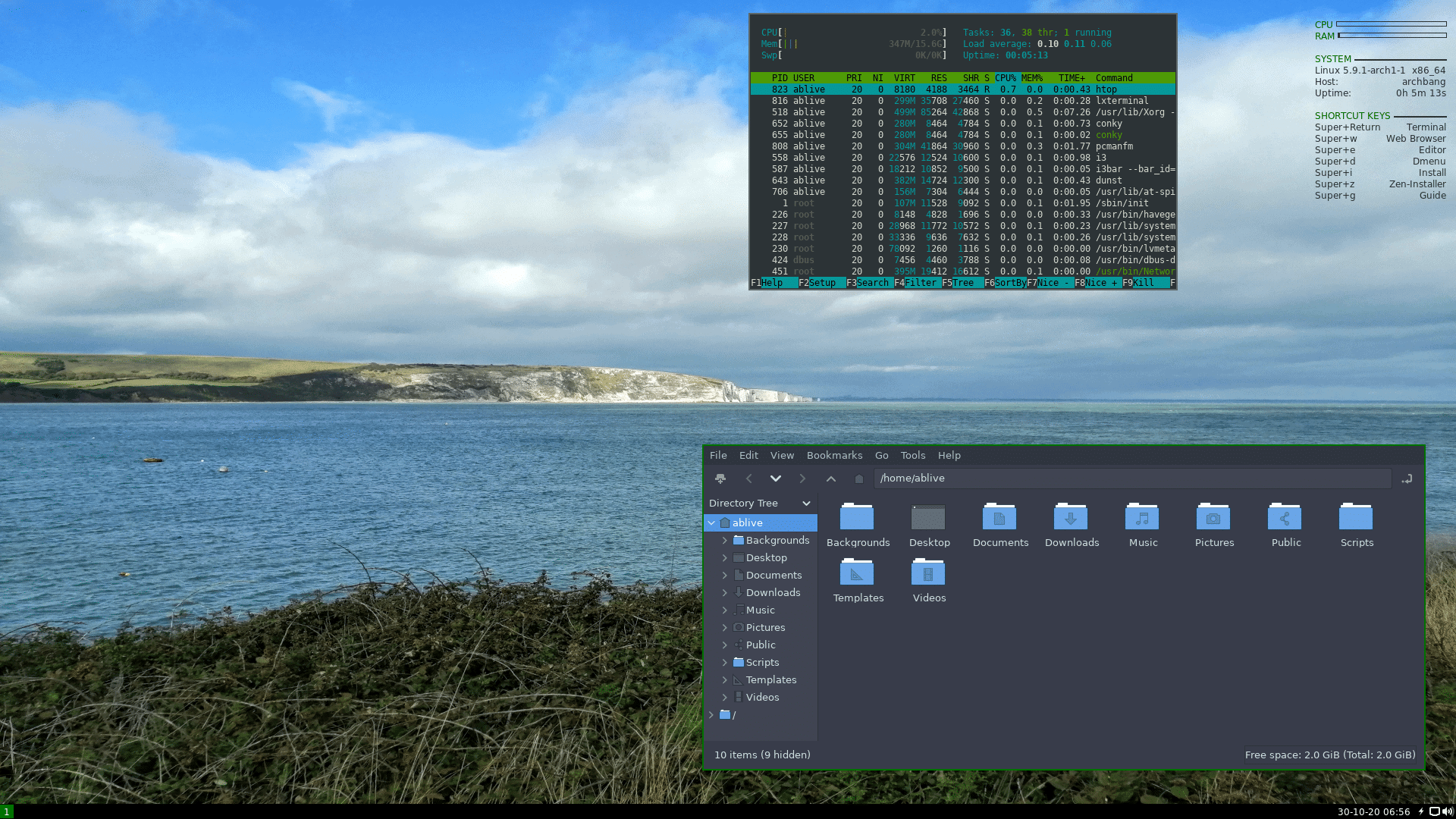Open the View menu

[x=782, y=455]
